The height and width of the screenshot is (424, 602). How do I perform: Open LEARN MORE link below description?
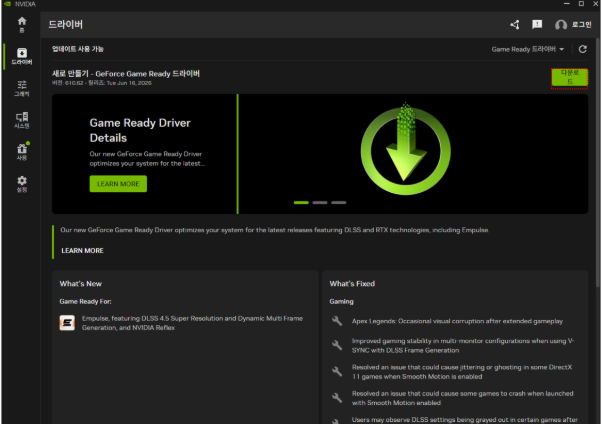82,250
